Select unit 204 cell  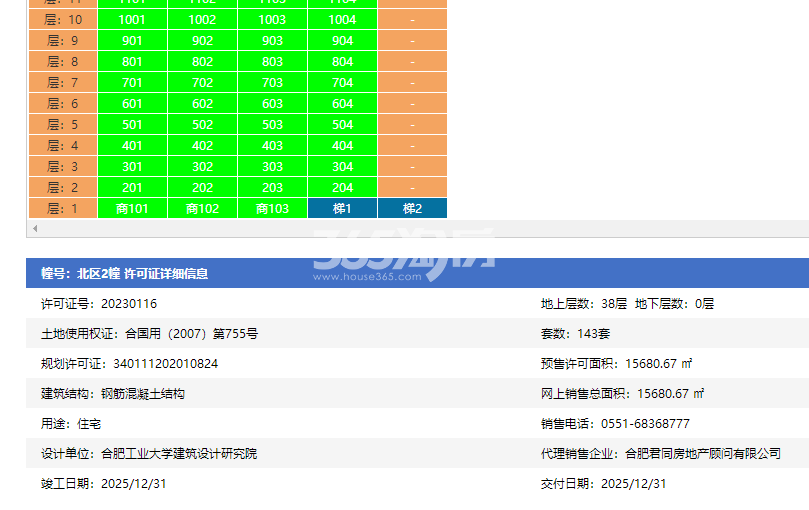(x=343, y=187)
